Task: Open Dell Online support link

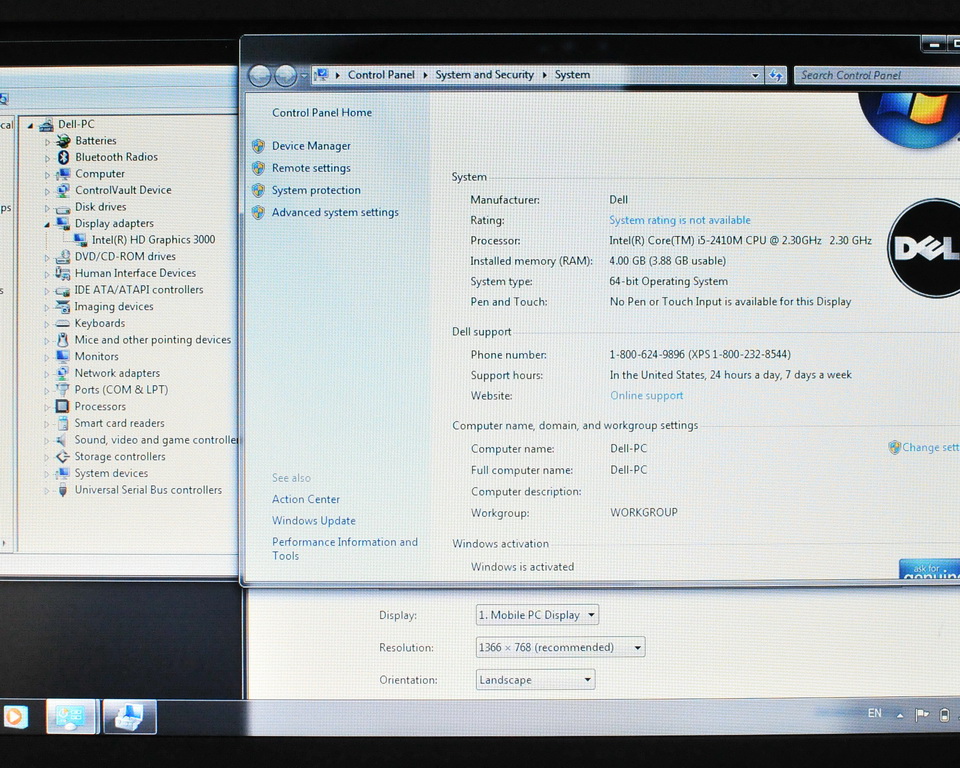Action: pos(647,396)
